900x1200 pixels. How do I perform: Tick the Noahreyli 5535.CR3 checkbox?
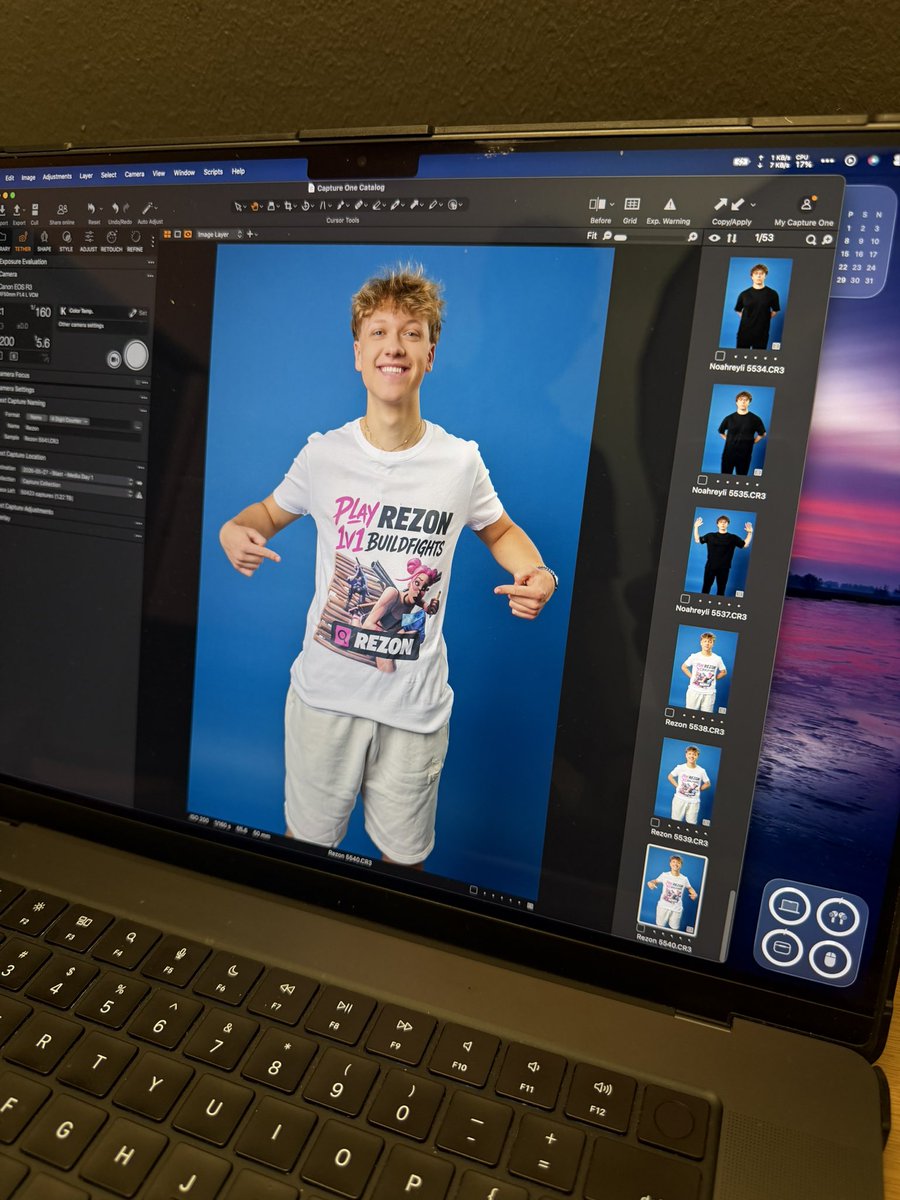tap(702, 479)
